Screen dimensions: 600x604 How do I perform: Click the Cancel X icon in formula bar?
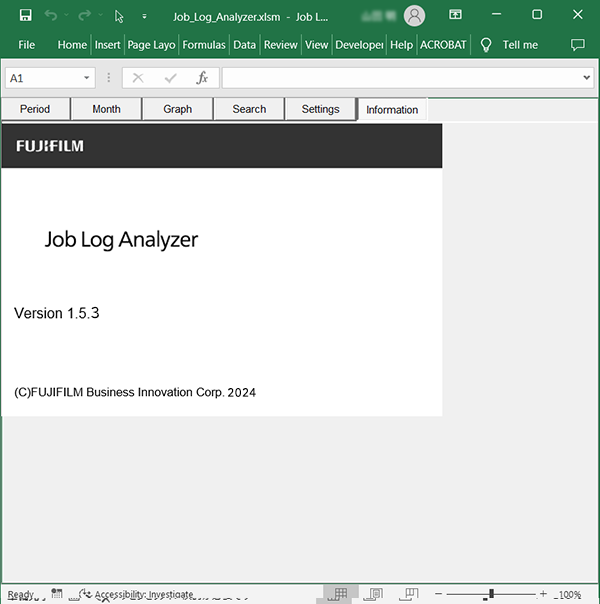tap(138, 78)
